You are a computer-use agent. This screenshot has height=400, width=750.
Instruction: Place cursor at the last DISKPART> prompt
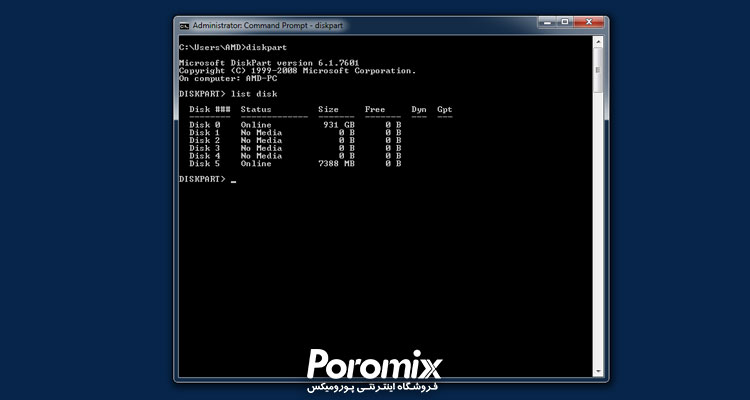[x=233, y=179]
